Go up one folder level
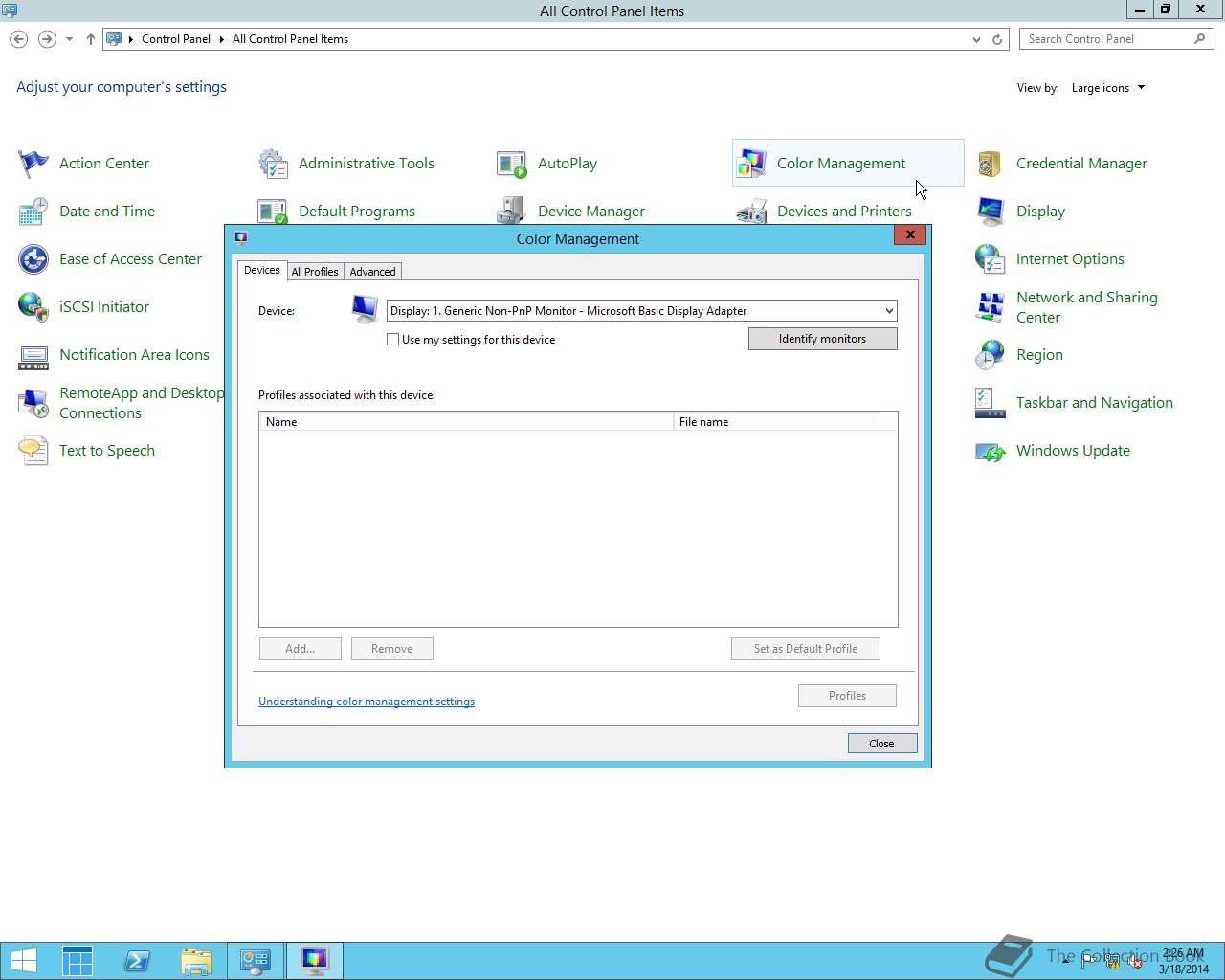 coord(90,39)
